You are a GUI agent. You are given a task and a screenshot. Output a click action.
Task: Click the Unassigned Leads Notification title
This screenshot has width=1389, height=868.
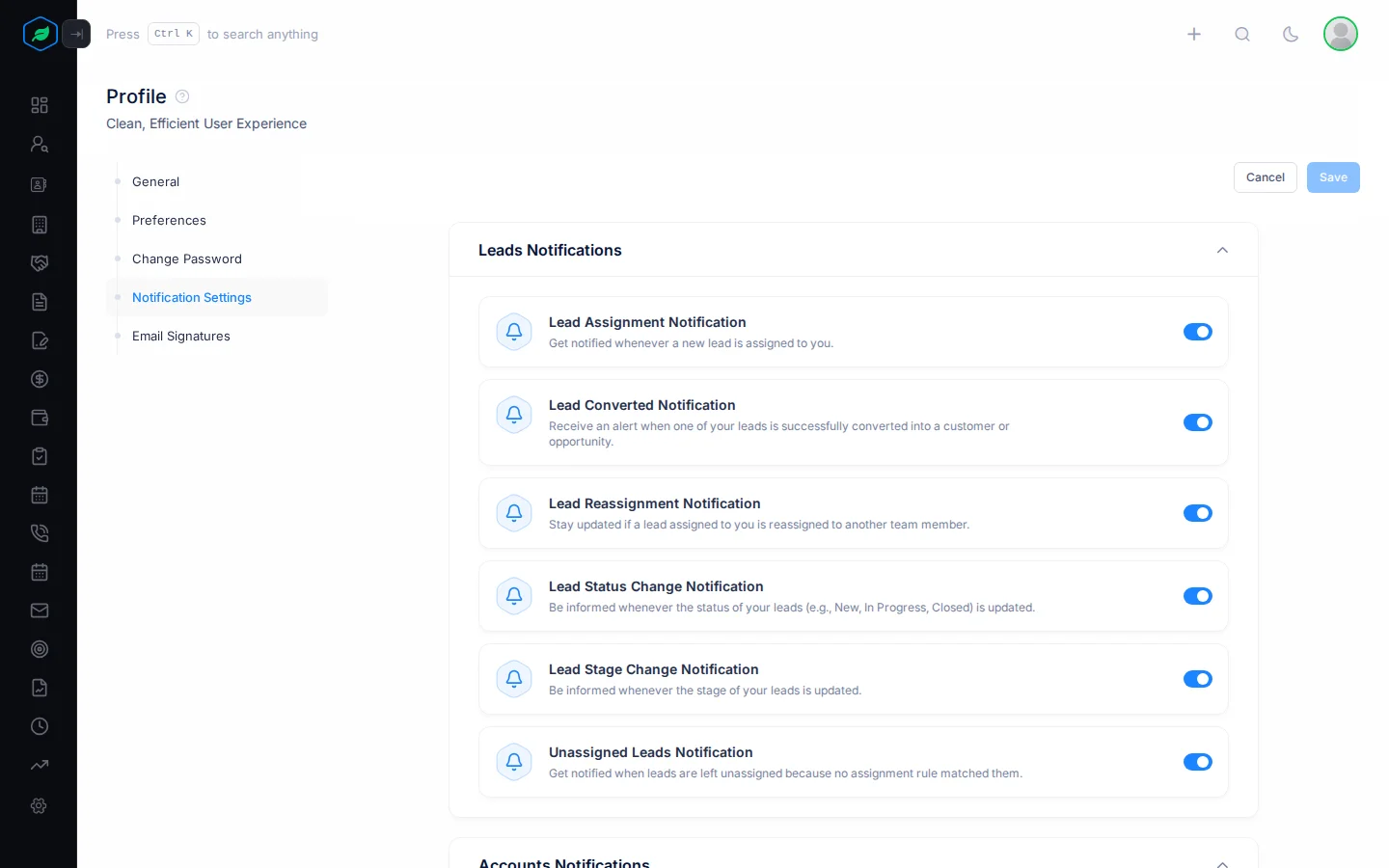pos(651,752)
